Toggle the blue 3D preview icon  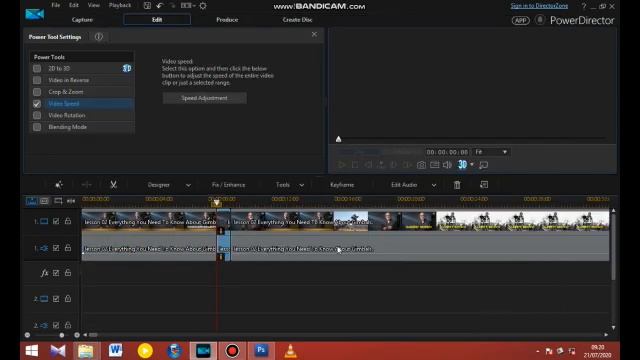point(462,164)
